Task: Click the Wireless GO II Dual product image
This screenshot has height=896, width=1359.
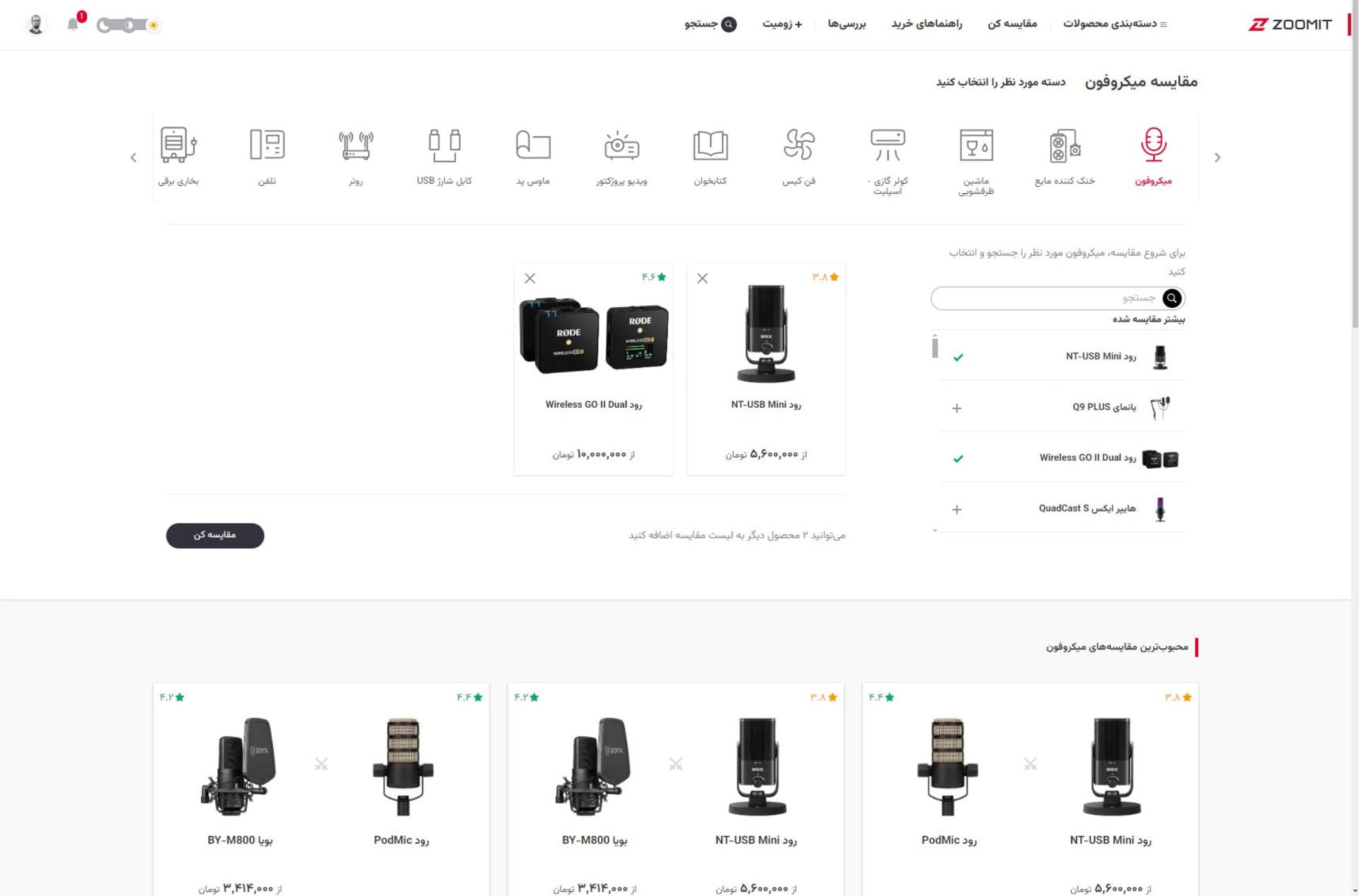Action: tap(594, 336)
